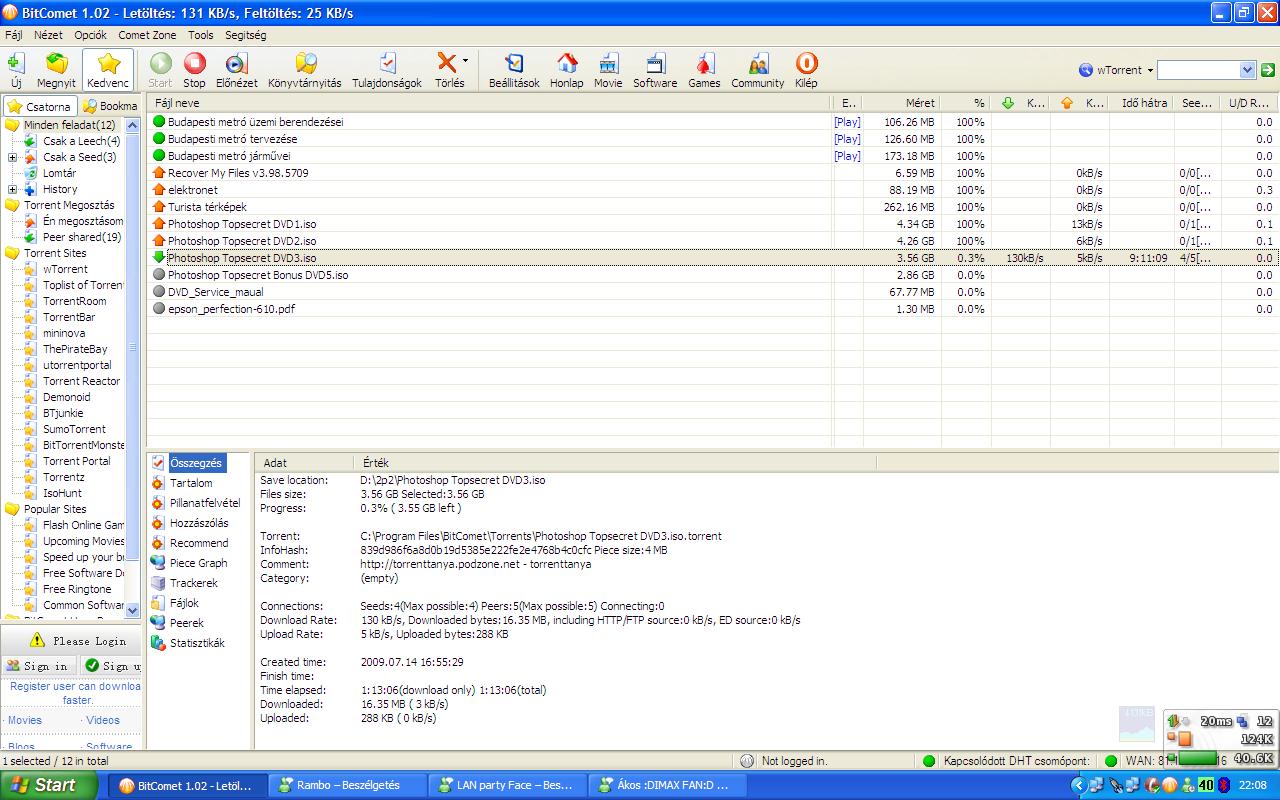
Task: Click Play link for Budapesti metró járművei
Action: click(x=847, y=156)
